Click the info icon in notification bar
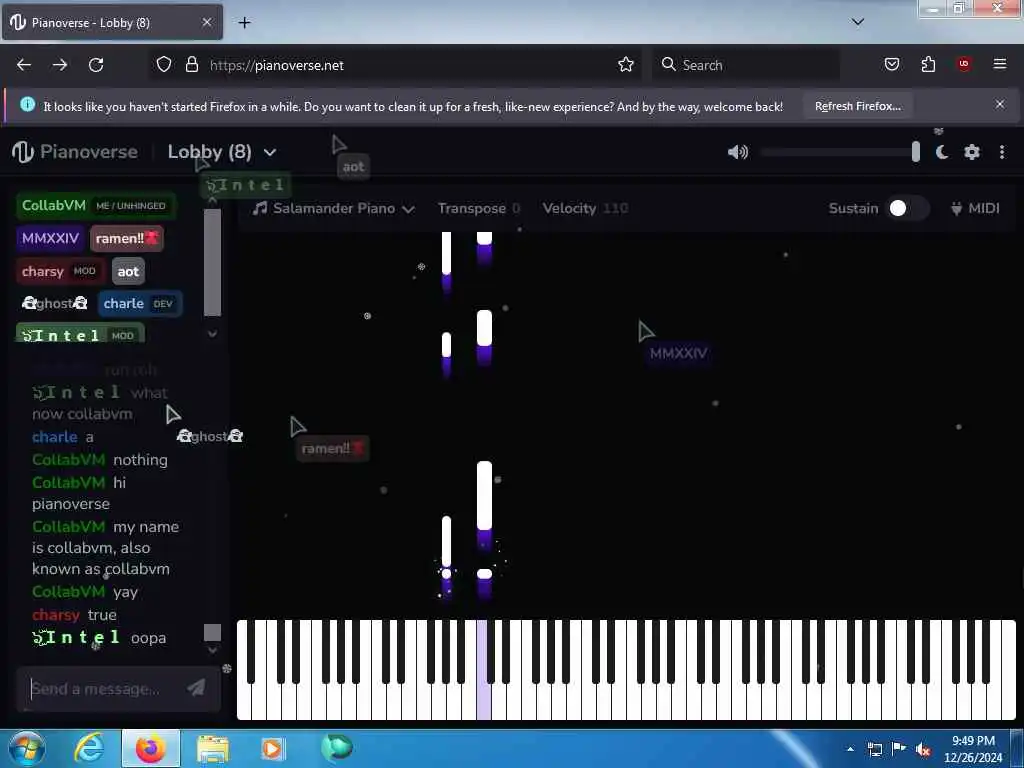Viewport: 1024px width, 768px height. tap(27, 104)
